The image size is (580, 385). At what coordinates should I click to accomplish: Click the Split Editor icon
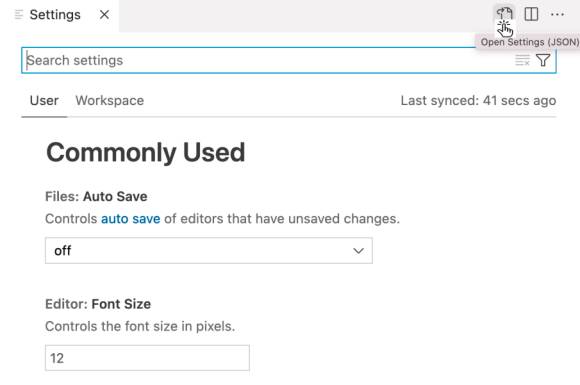click(531, 14)
